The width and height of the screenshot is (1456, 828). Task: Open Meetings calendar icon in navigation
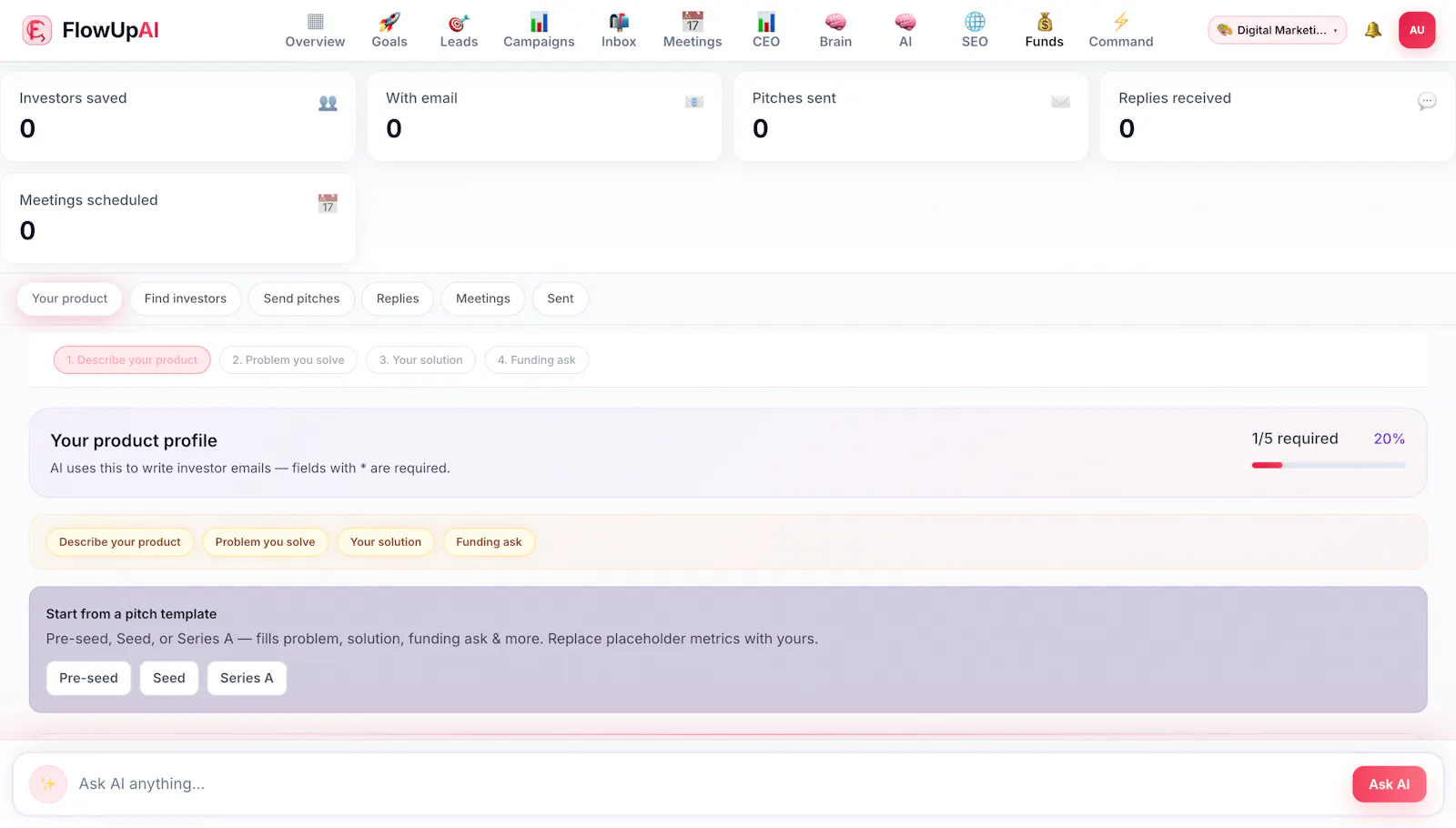click(693, 22)
